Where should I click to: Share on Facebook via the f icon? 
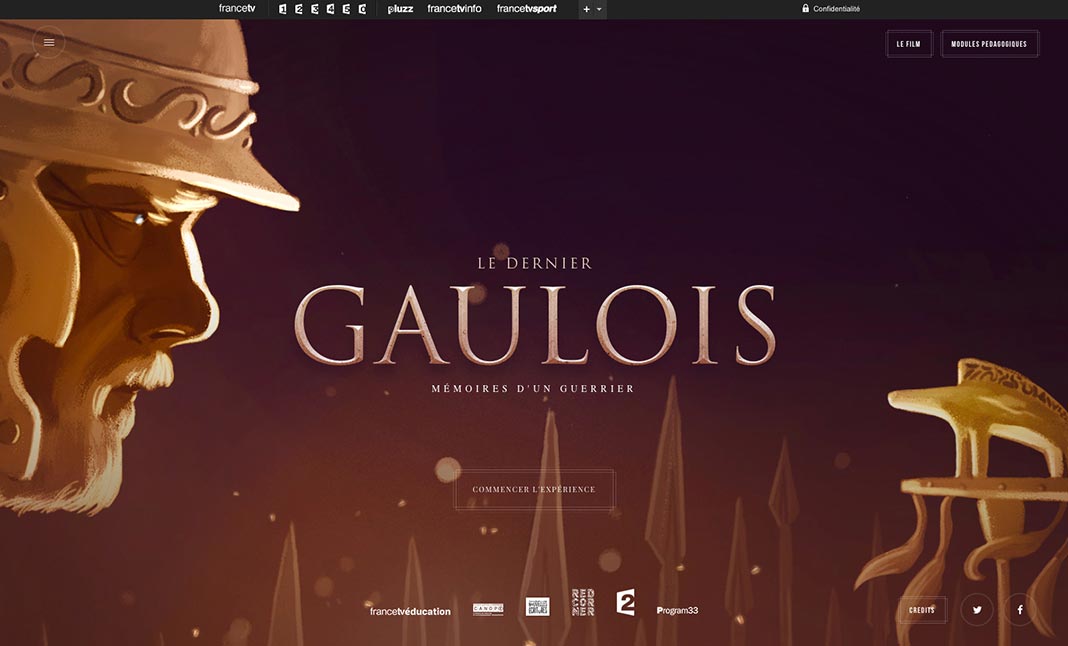1020,610
